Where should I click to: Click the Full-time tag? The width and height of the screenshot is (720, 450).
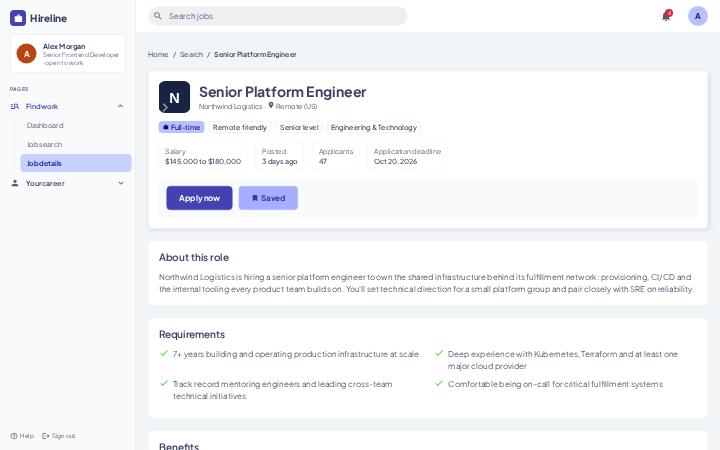tap(181, 127)
